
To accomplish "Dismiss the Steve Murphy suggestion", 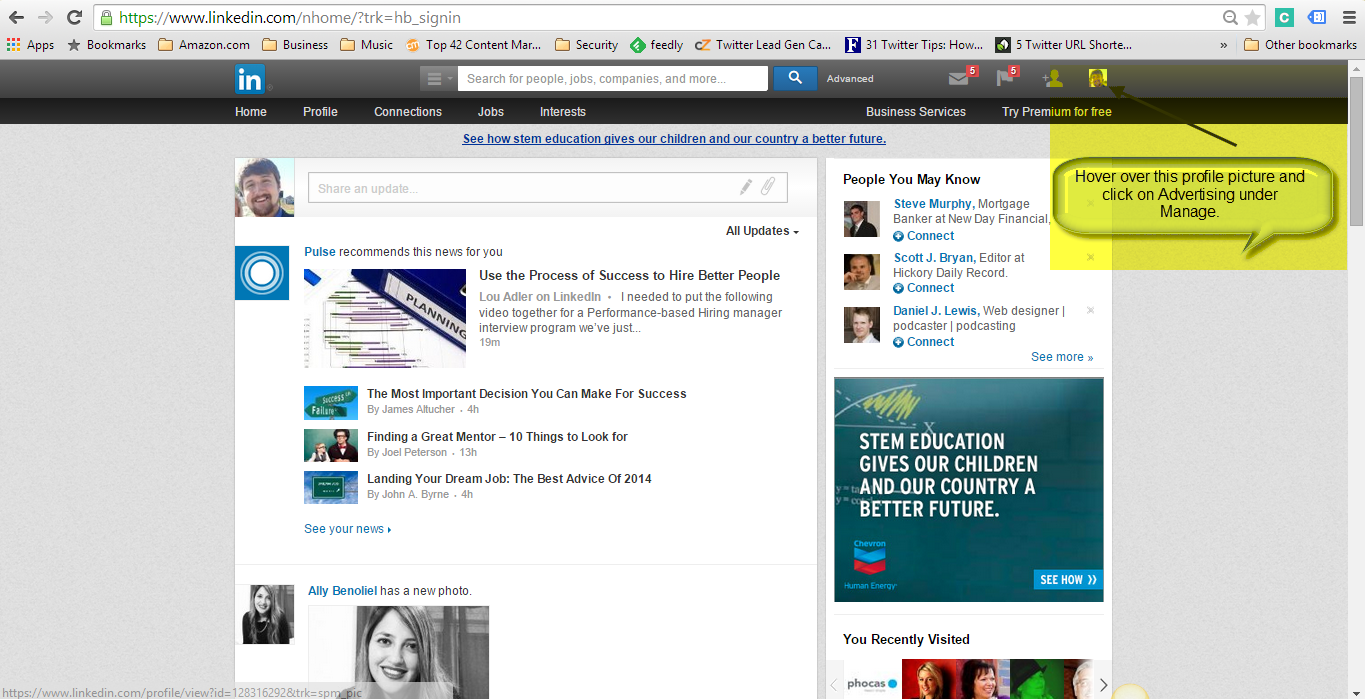I will pyautogui.click(x=1090, y=204).
